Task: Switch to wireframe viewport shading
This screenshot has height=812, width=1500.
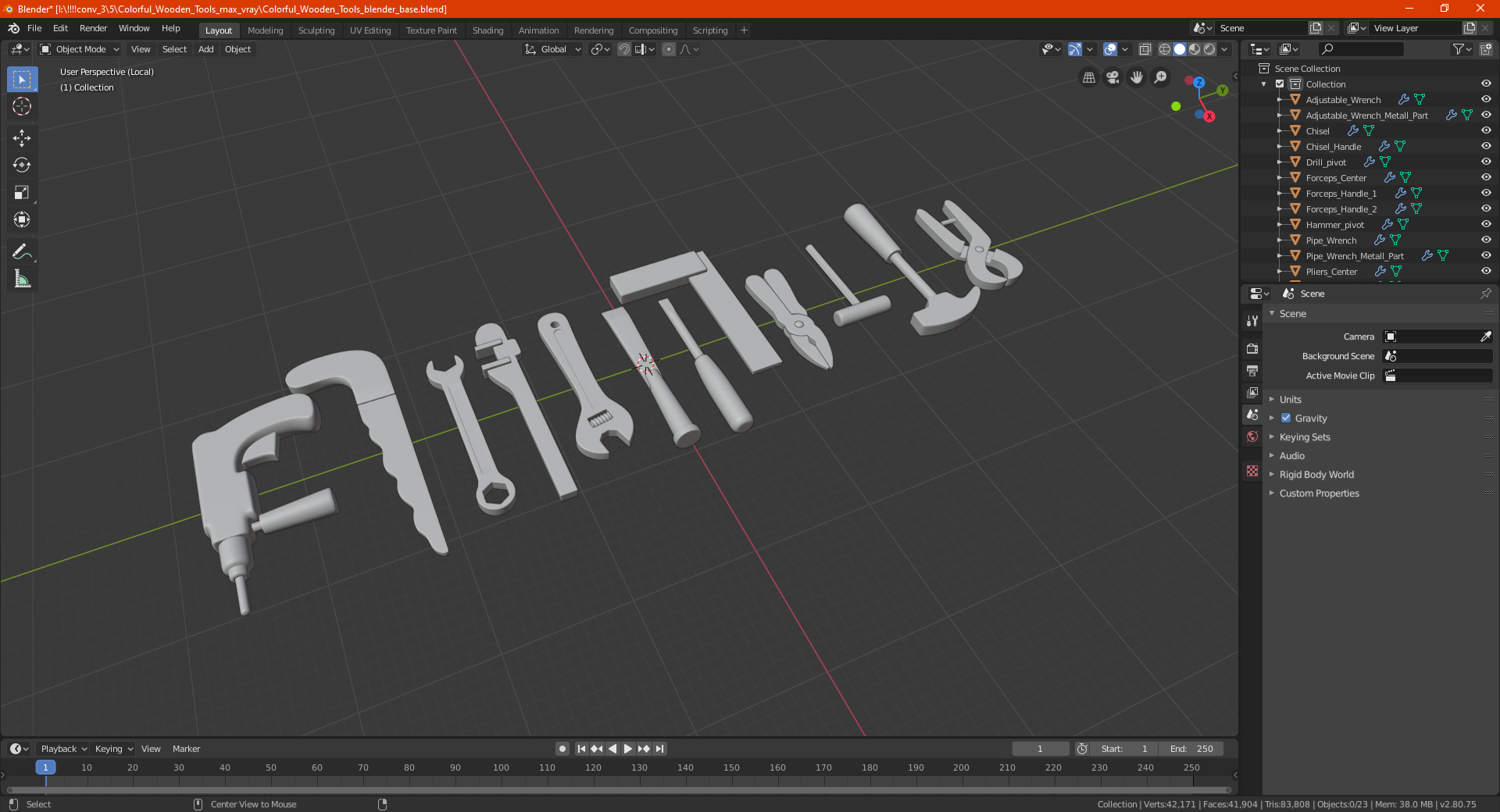Action: pos(1165,49)
